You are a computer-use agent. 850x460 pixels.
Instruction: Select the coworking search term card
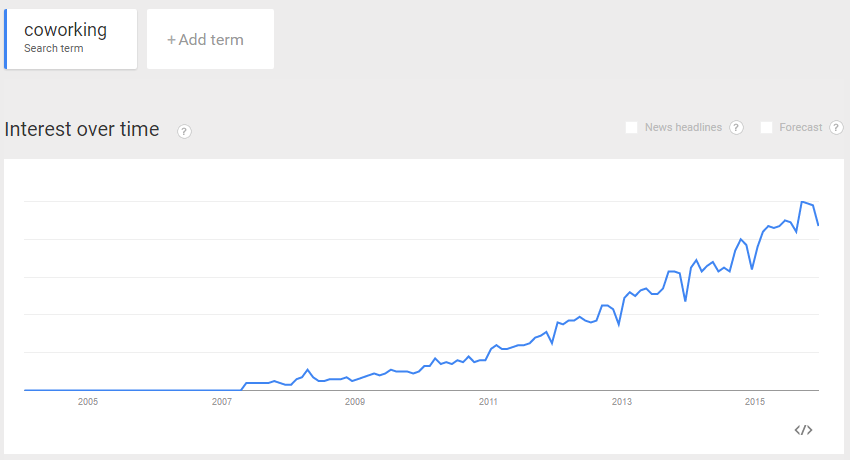tap(70, 39)
